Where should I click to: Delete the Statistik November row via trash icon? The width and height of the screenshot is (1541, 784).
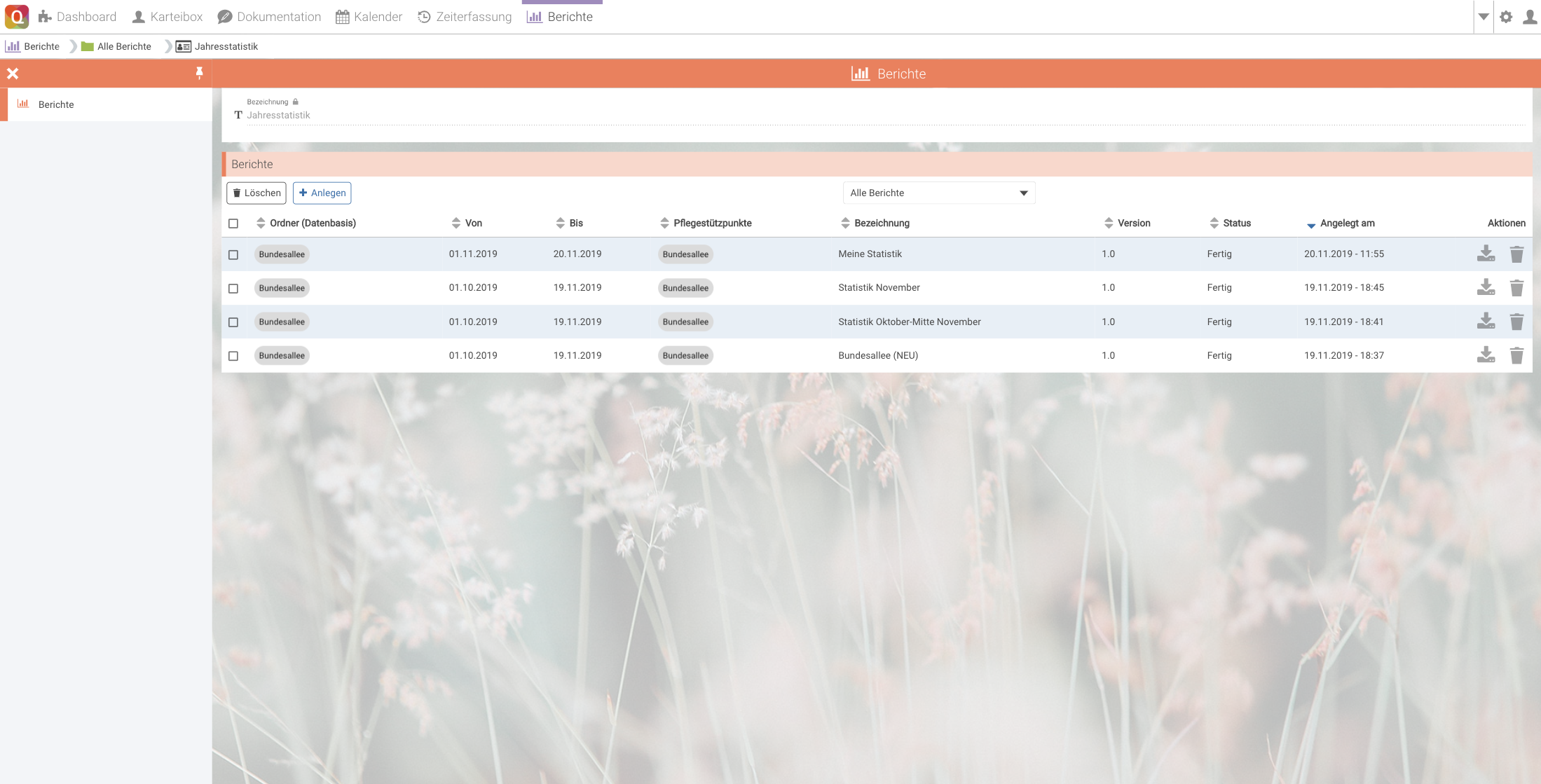tap(1516, 288)
